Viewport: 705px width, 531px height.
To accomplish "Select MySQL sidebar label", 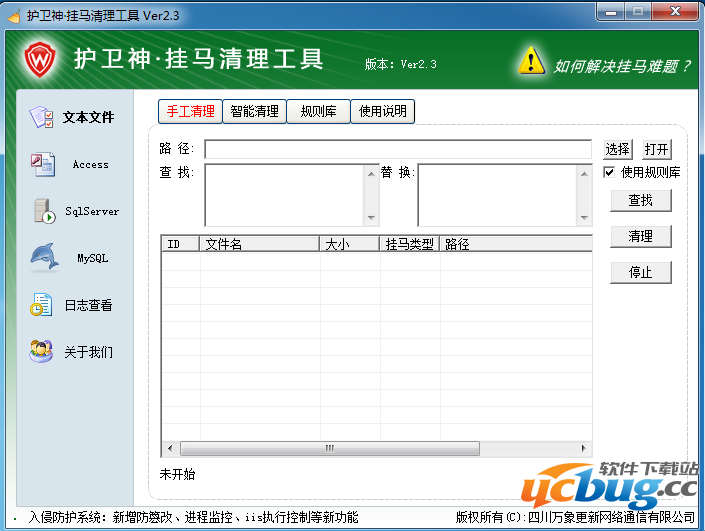I will point(93,258).
